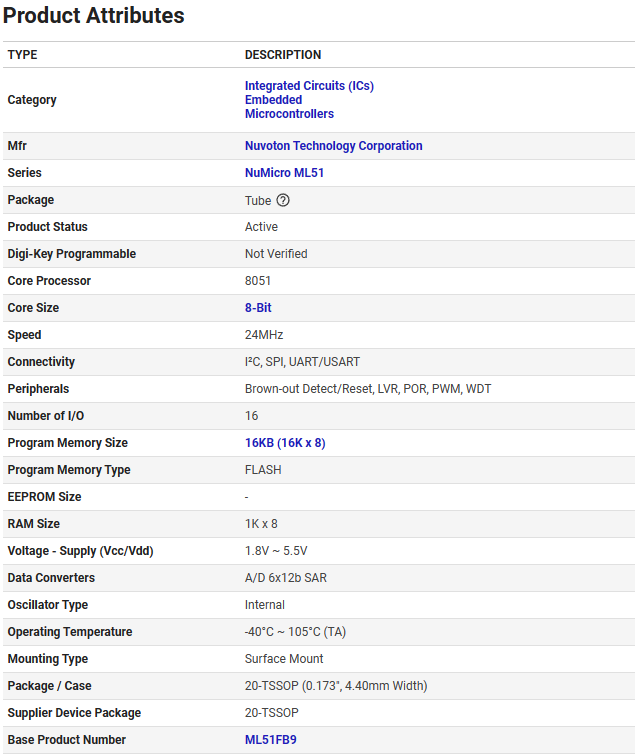Open the Integrated Circuits (ICs) category link
This screenshot has height=755, width=635.
click(309, 86)
